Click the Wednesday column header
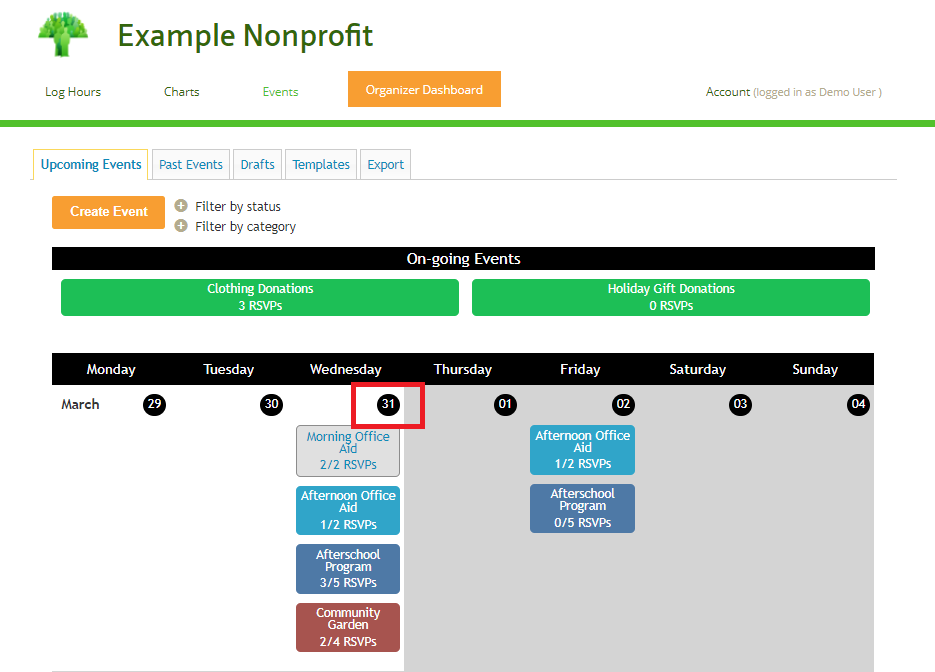The height and width of the screenshot is (672, 935). point(345,369)
